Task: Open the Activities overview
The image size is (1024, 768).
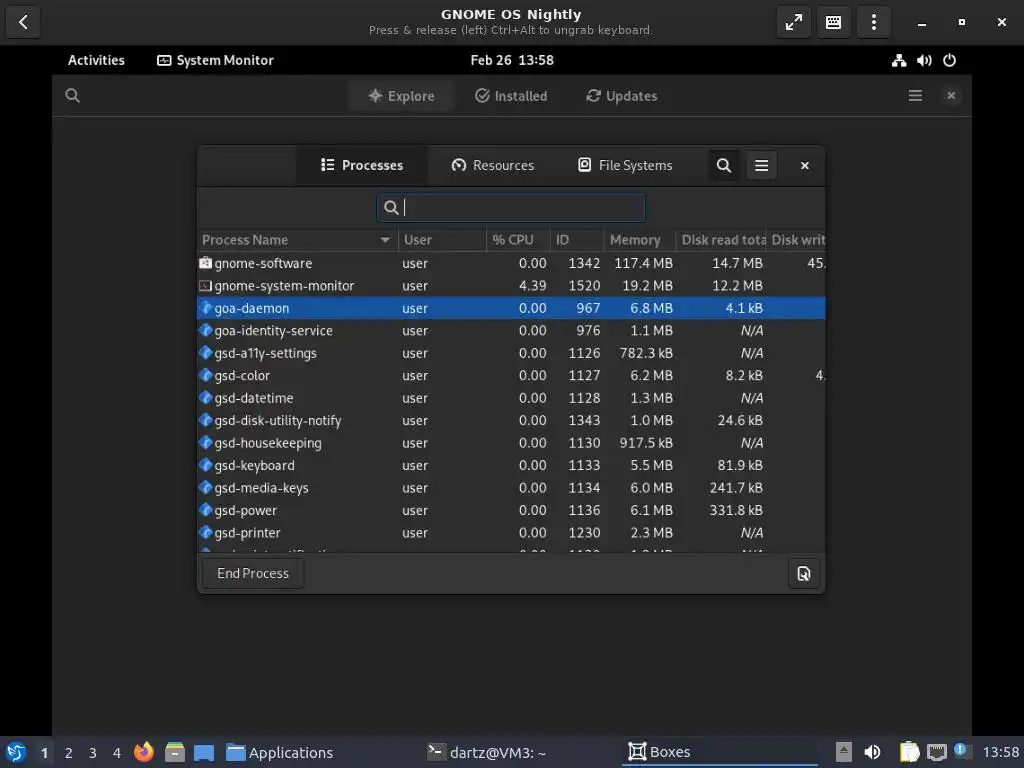Action: (96, 60)
